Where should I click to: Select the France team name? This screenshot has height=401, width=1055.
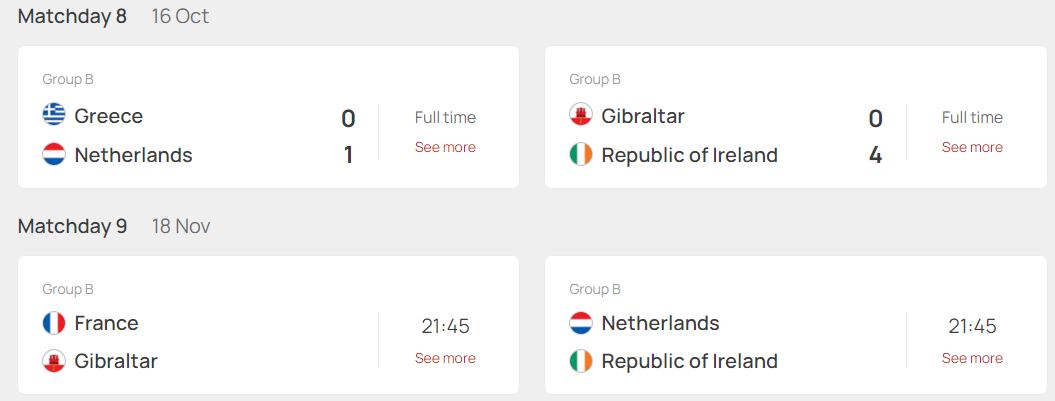(x=106, y=323)
